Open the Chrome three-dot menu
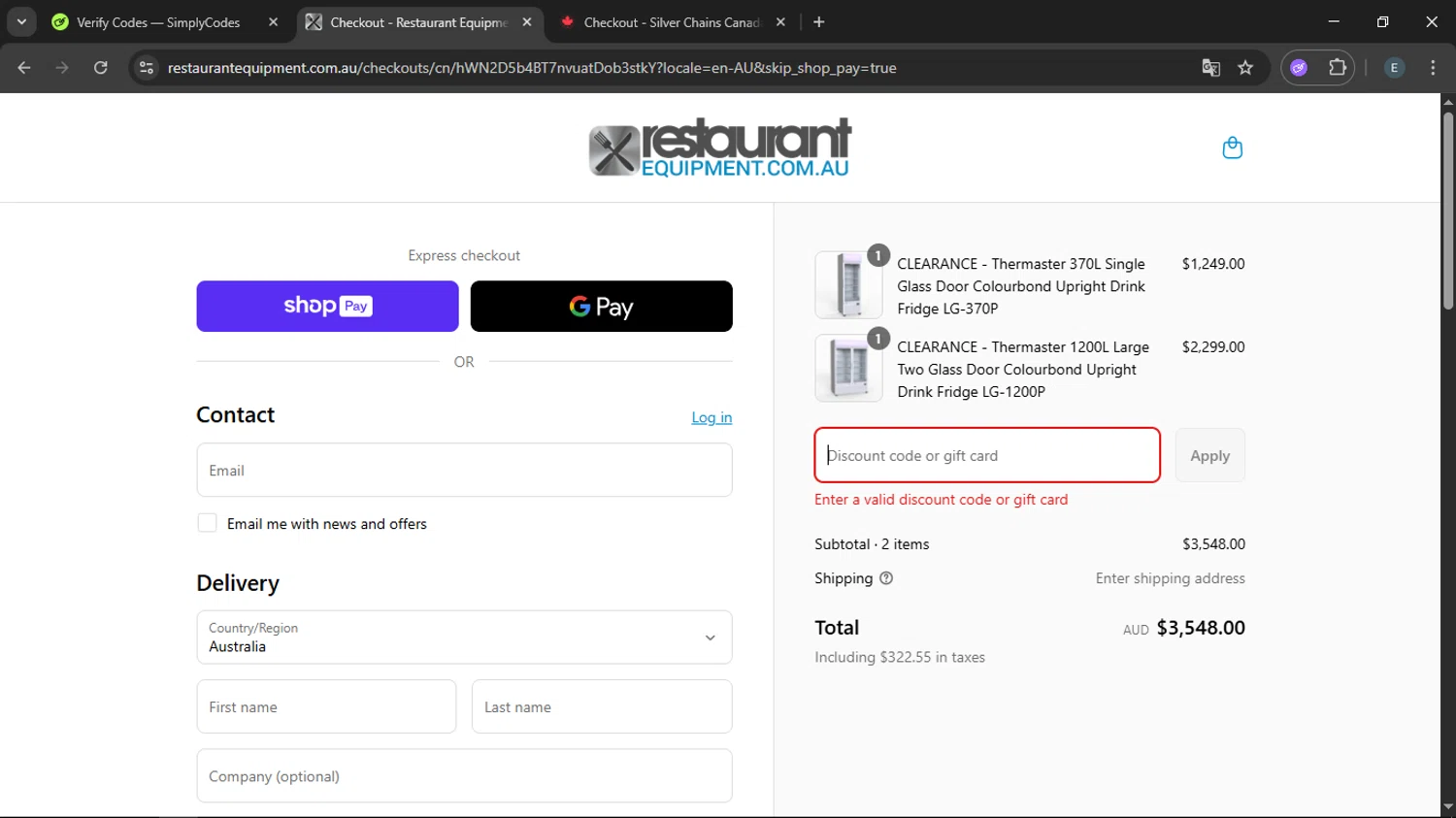Image resolution: width=1456 pixels, height=818 pixels. [x=1433, y=68]
